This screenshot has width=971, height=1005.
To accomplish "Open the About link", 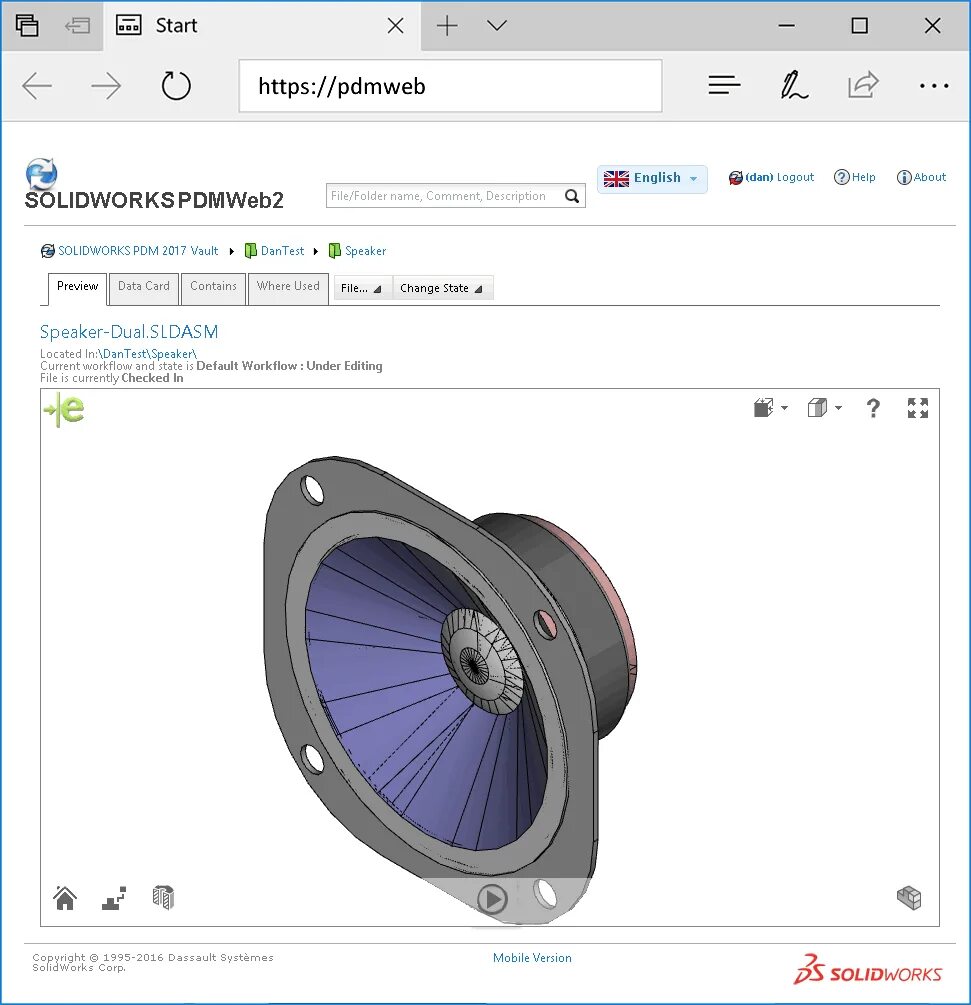I will [x=921, y=177].
